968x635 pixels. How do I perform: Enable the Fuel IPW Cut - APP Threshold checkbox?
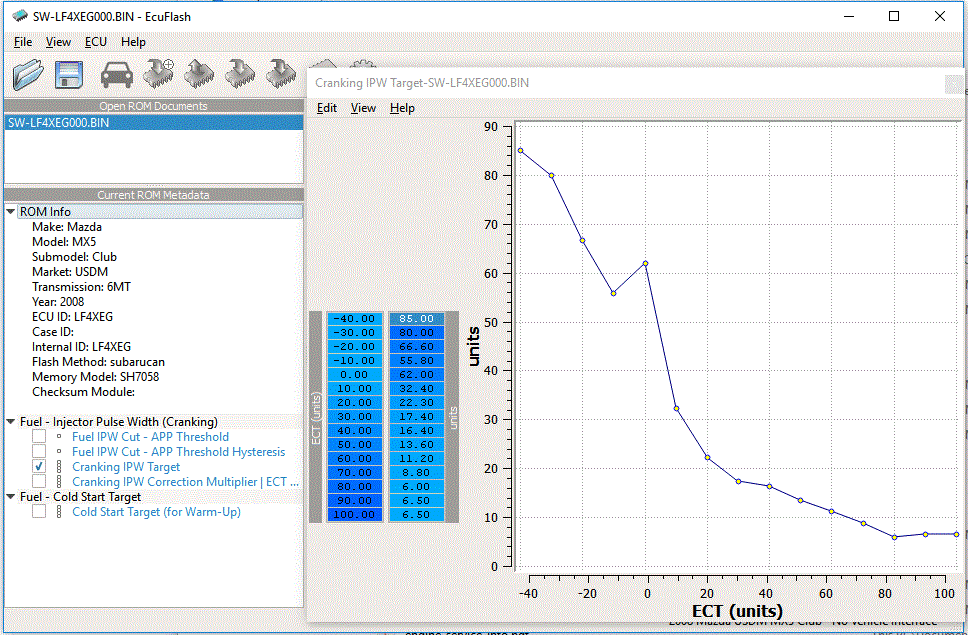coord(39,437)
